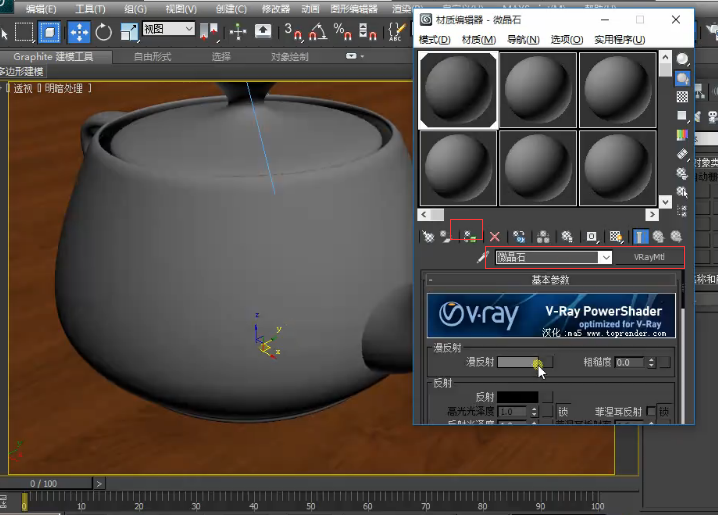Image resolution: width=718 pixels, height=515 pixels.
Task: Activate the Select and Rotate tool
Action: tap(104, 32)
